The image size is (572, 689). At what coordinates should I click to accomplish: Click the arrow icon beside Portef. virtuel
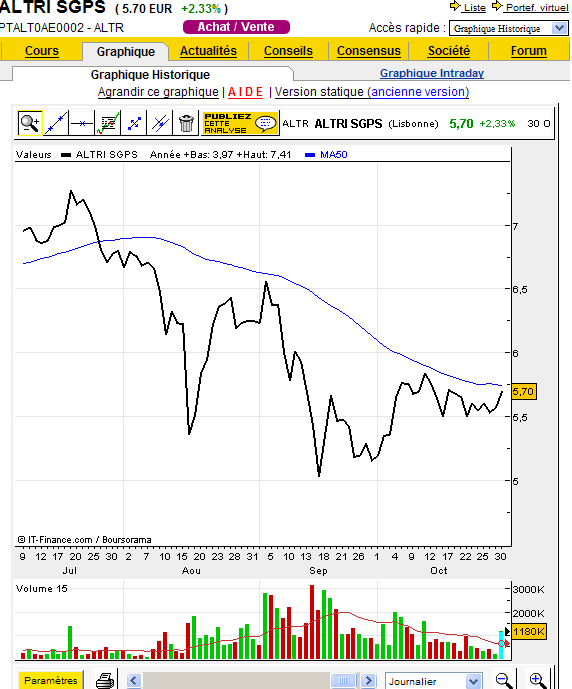click(x=496, y=6)
